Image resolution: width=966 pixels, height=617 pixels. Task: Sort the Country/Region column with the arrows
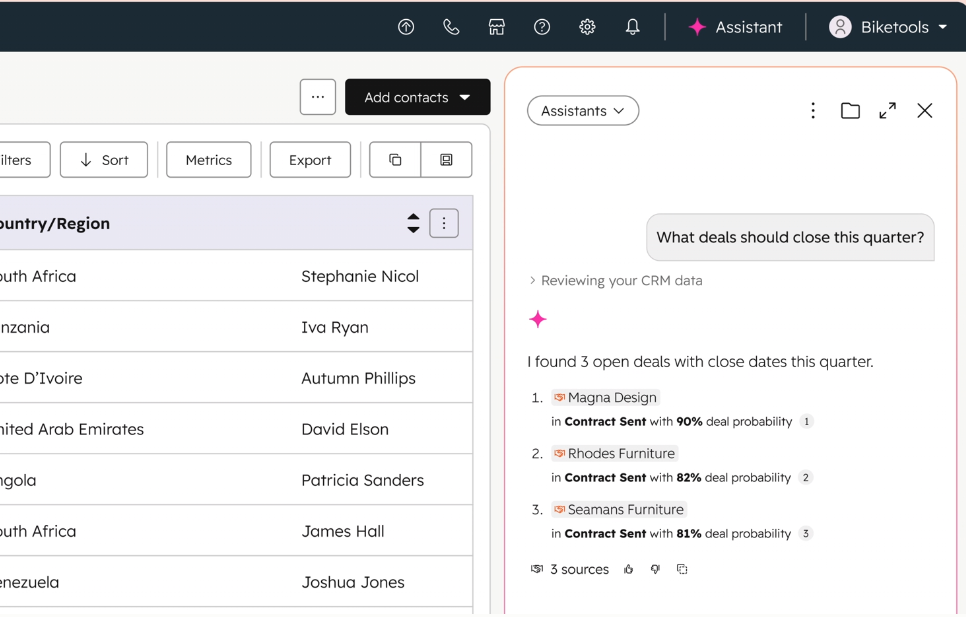(x=413, y=223)
